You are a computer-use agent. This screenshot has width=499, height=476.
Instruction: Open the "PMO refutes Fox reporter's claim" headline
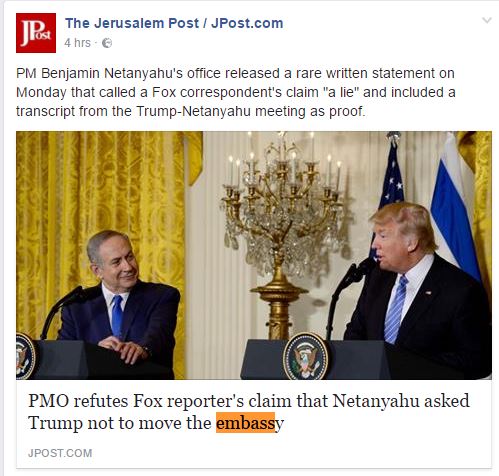tap(249, 412)
